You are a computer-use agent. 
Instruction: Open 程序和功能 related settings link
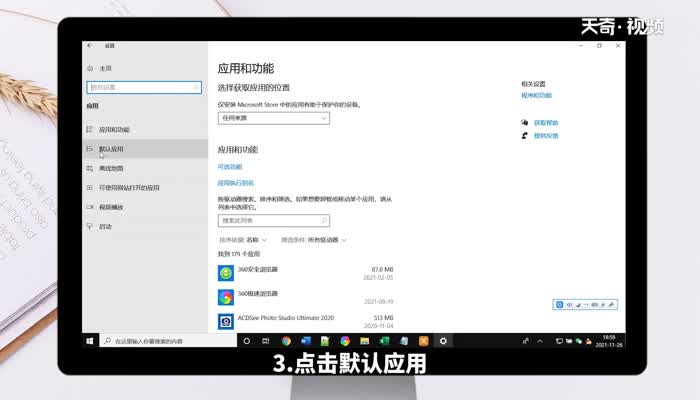tap(537, 95)
